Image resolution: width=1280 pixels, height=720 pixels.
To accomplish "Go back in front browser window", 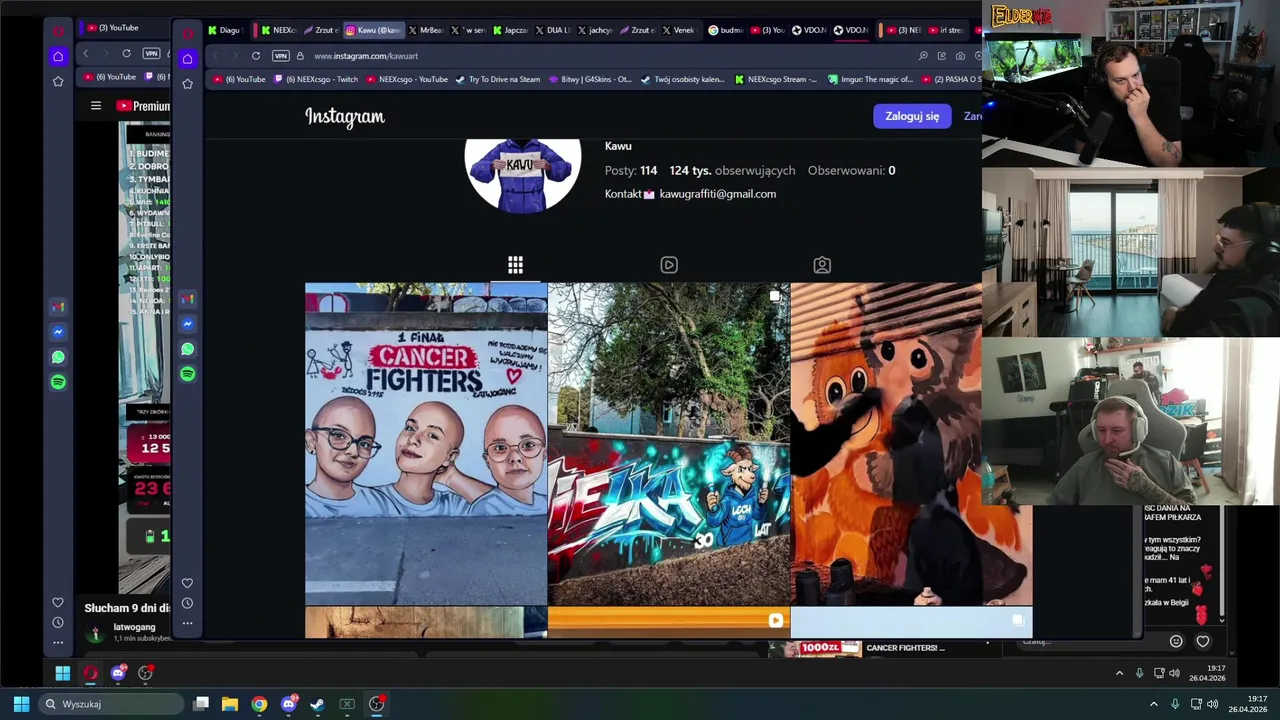I will (214, 56).
